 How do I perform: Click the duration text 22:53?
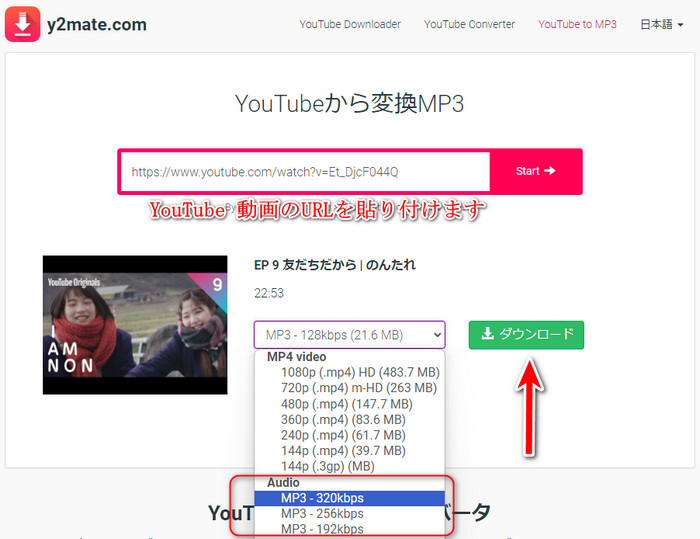(269, 293)
